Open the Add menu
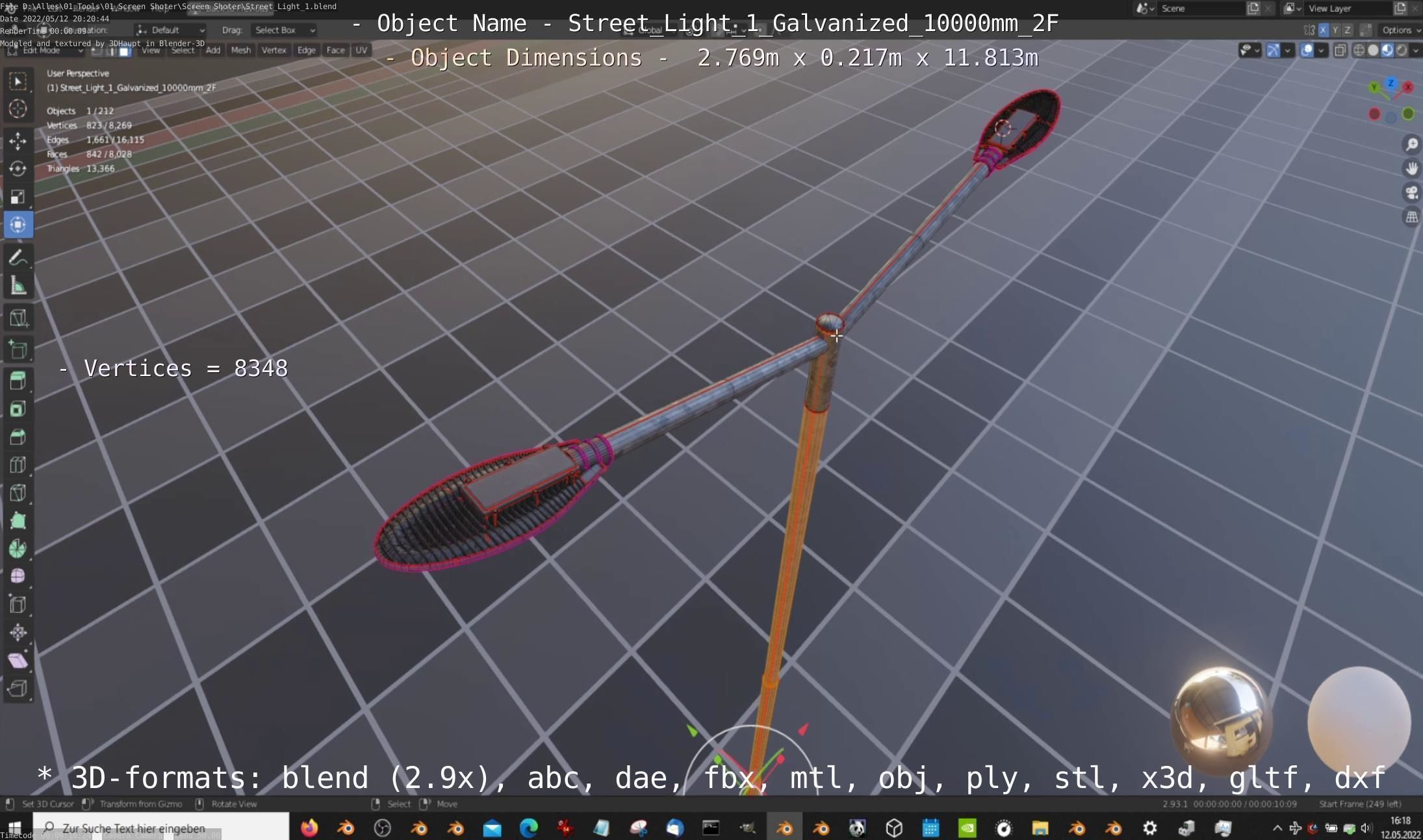 point(213,50)
